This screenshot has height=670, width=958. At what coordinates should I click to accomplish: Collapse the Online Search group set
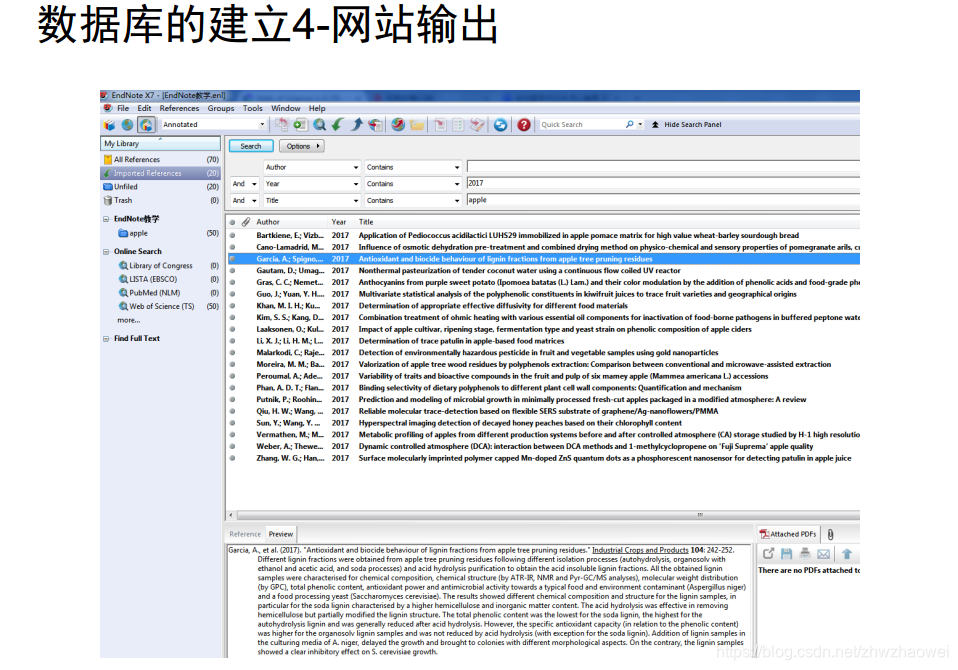(x=106, y=252)
